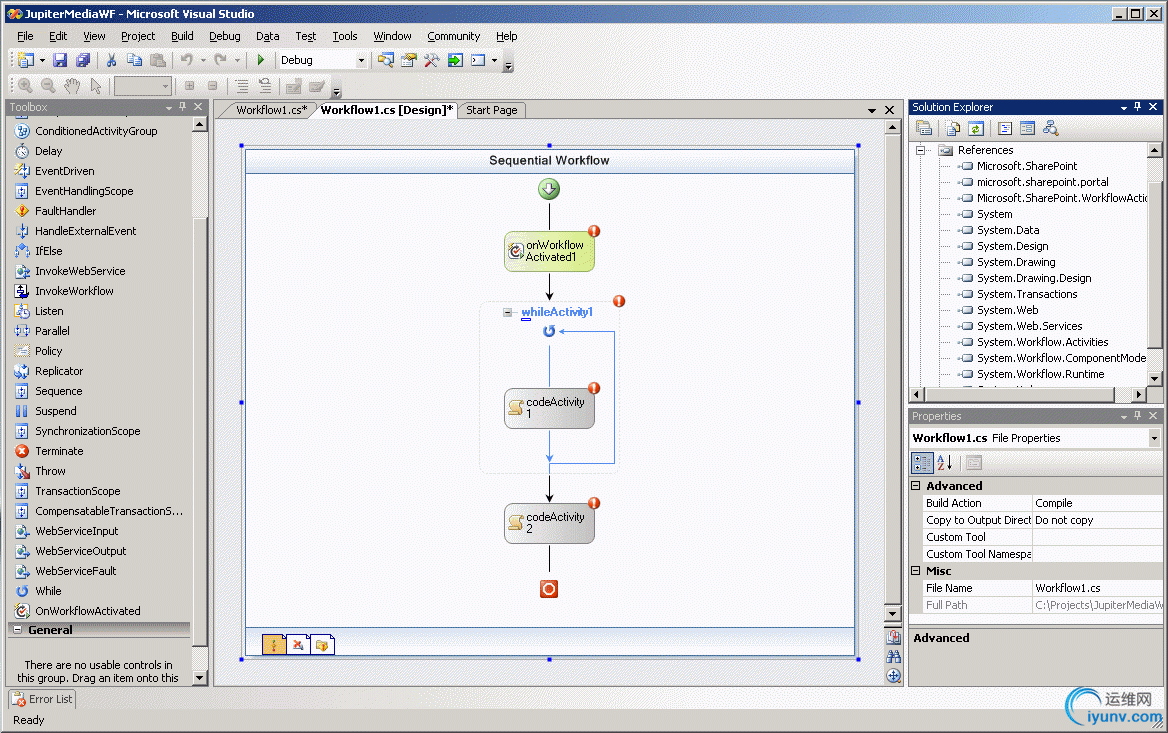Click the Save toolbar icon
1168x733 pixels.
pyautogui.click(x=60, y=61)
